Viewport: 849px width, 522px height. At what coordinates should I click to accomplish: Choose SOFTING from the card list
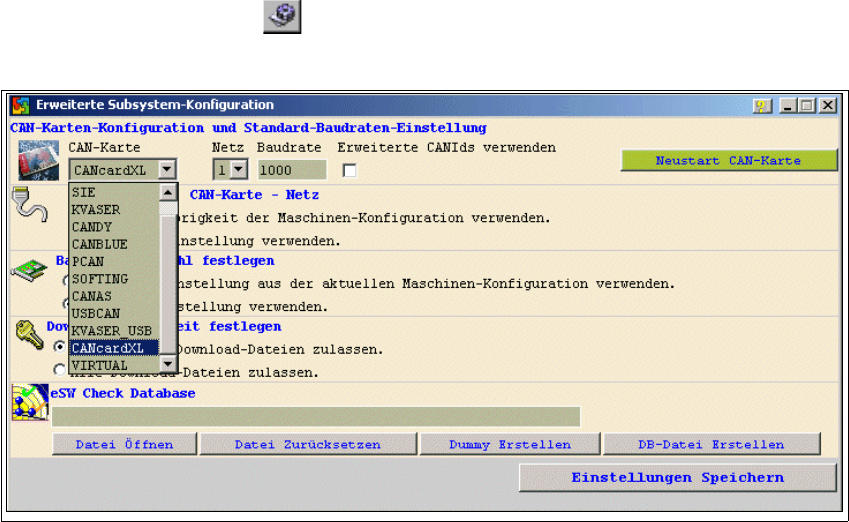(x=114, y=279)
